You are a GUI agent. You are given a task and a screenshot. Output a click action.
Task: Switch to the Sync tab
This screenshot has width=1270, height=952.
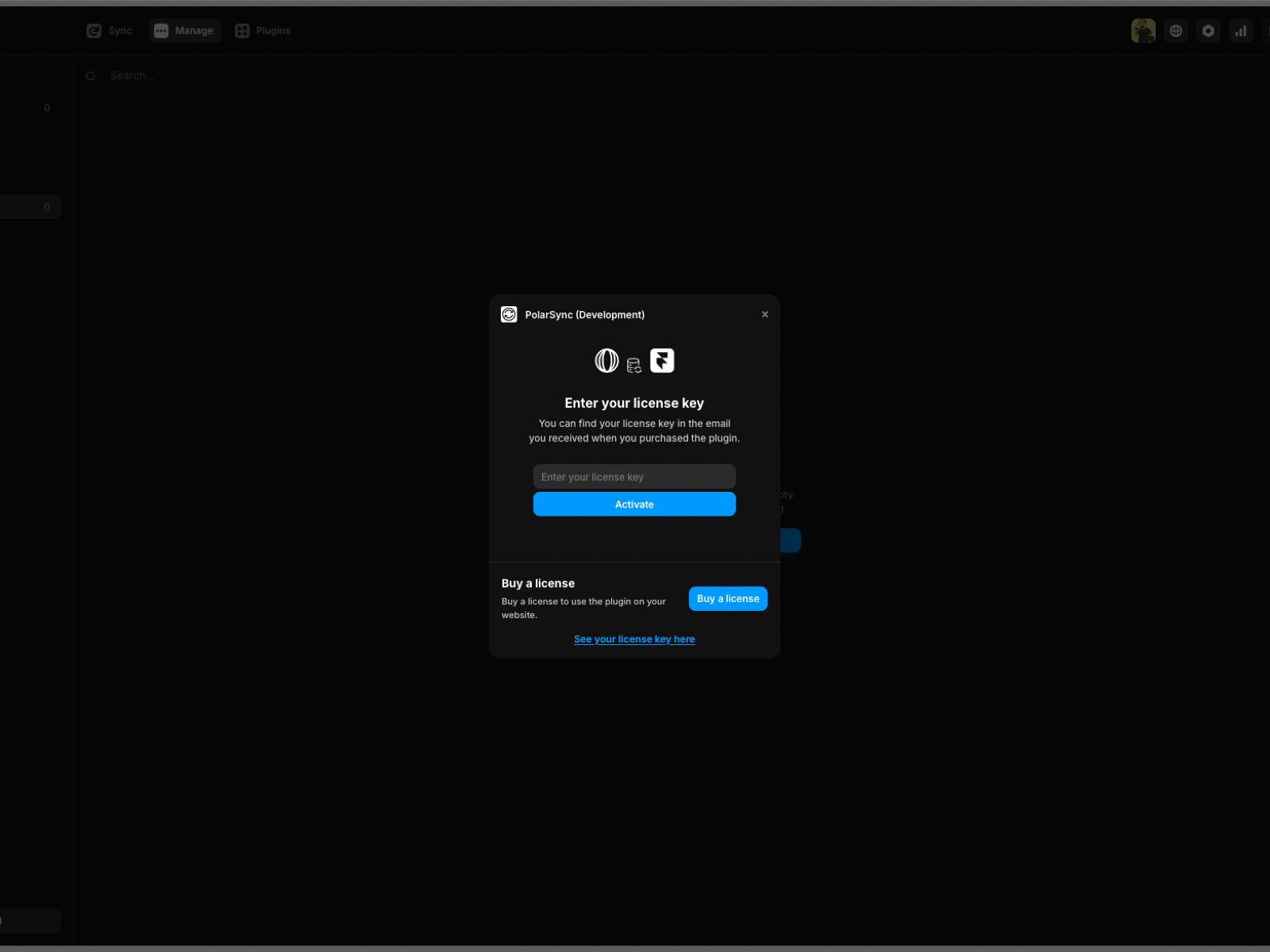point(110,31)
